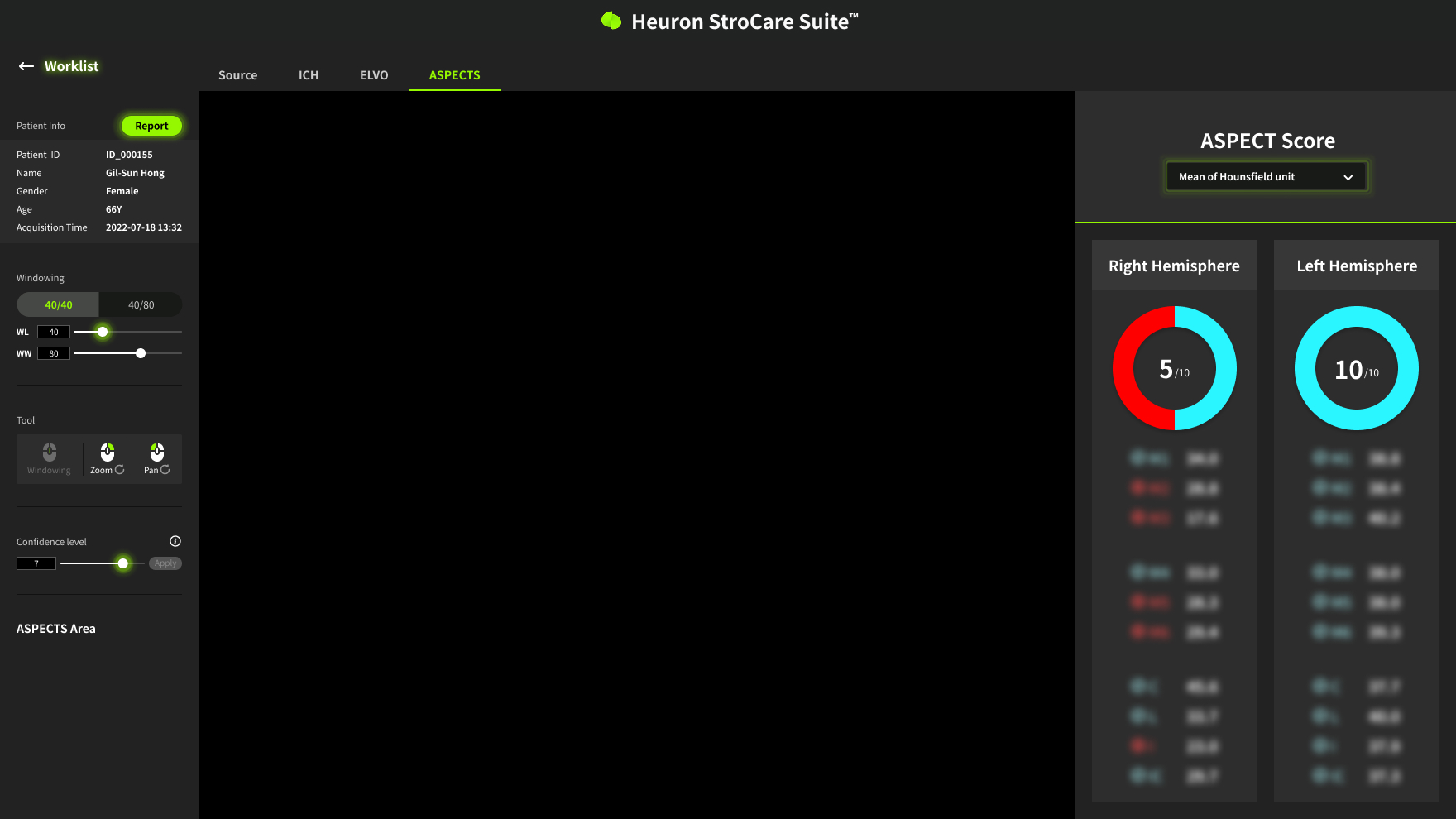This screenshot has height=819, width=1456.
Task: Switch windowing preset to 40/80
Action: point(141,304)
